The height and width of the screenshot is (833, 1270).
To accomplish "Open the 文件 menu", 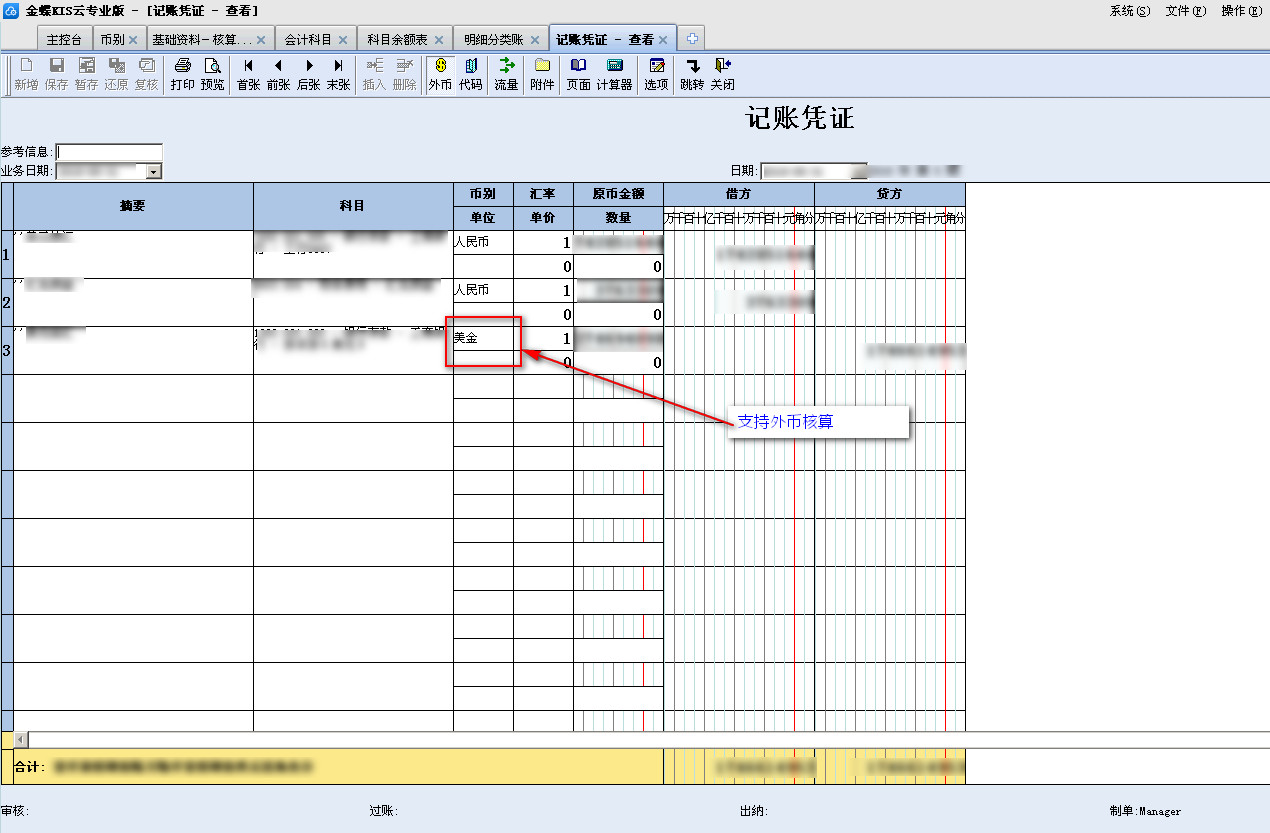I will pyautogui.click(x=1186, y=11).
